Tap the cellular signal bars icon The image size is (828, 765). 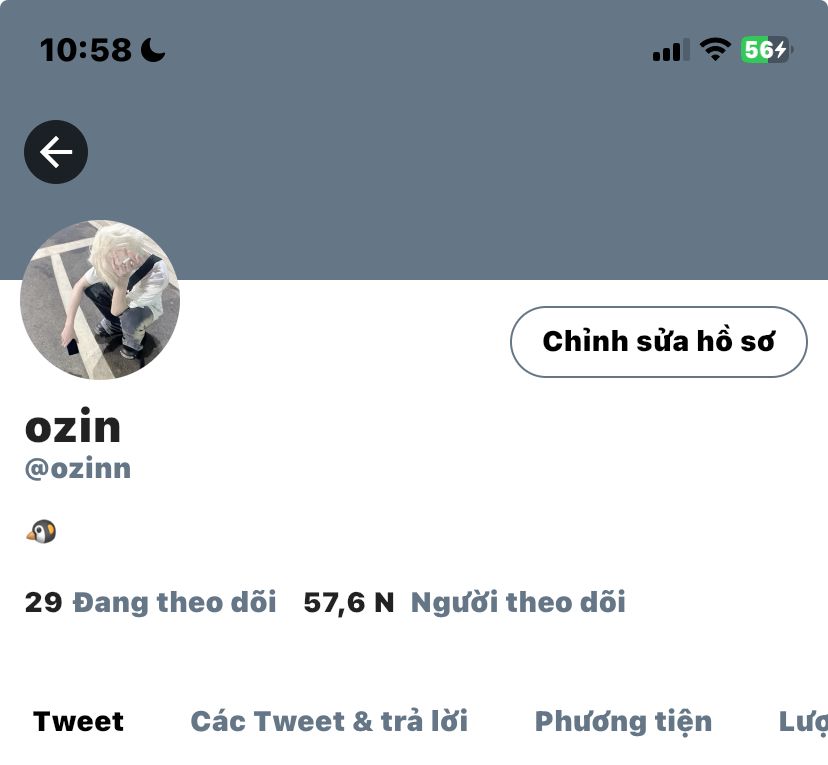(671, 50)
